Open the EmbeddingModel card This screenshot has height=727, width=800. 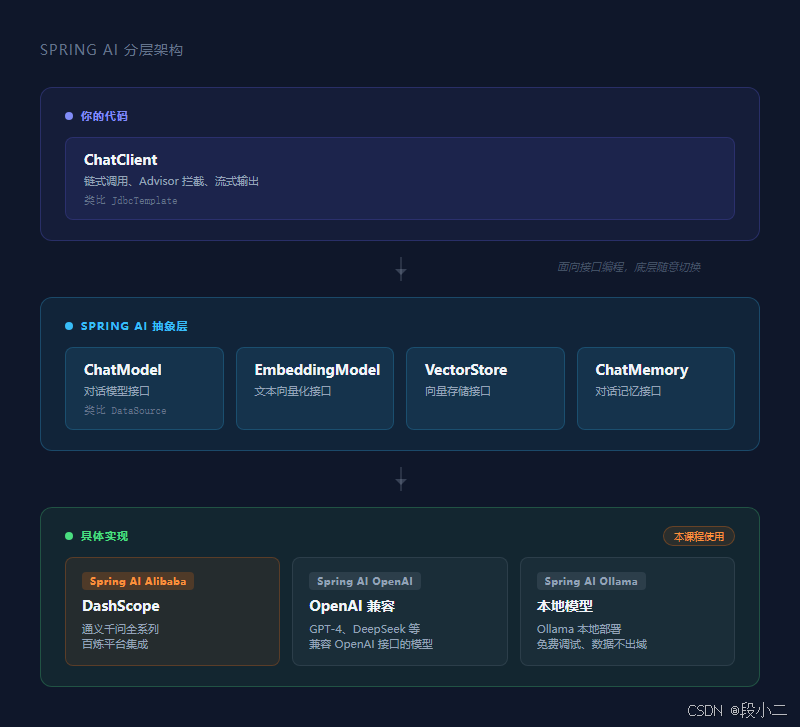coord(315,389)
